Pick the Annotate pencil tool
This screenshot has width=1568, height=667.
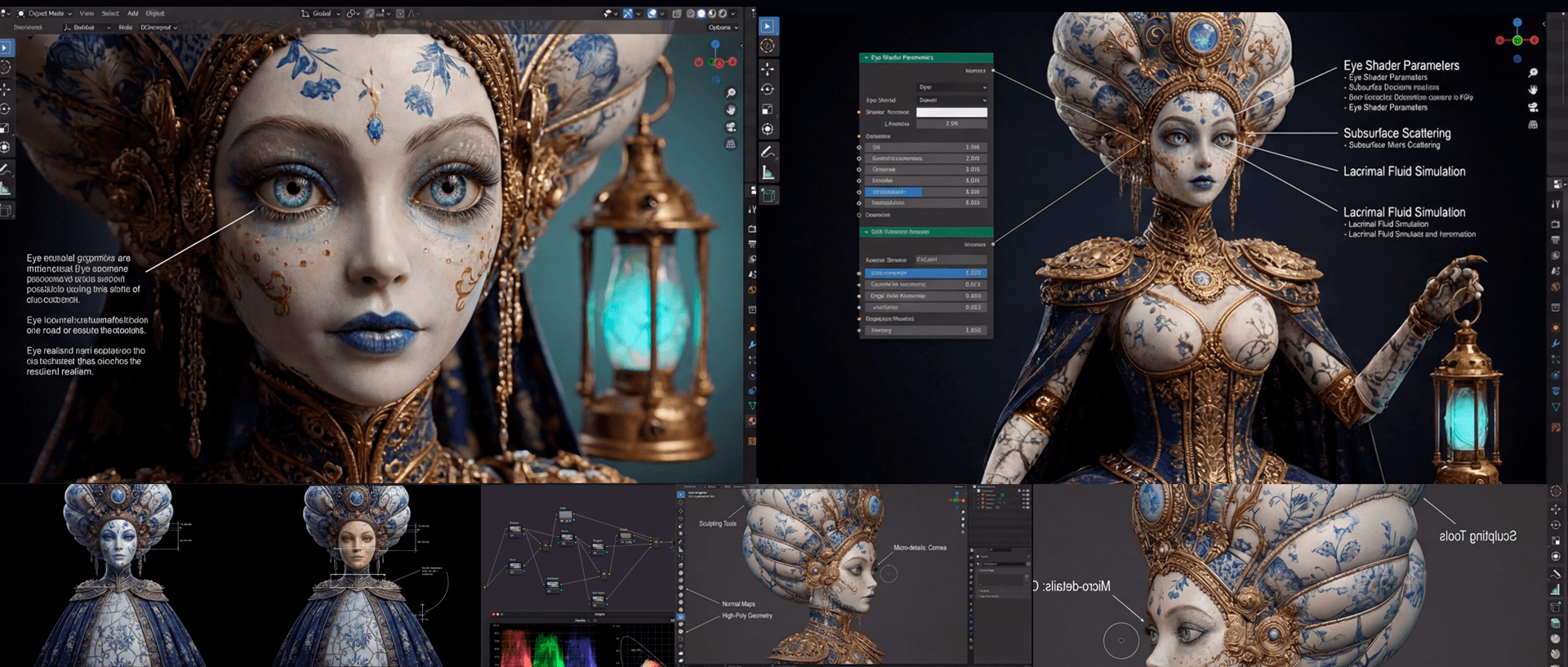pos(768,152)
